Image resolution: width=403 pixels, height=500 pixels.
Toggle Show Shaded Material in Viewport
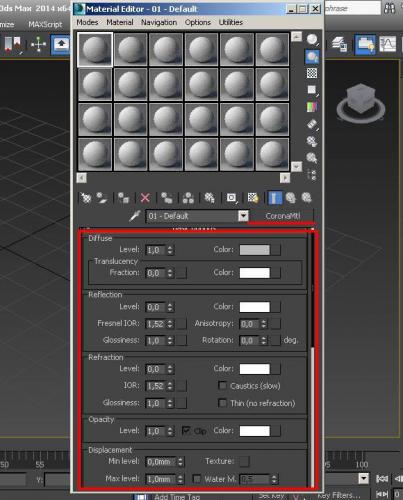click(x=253, y=198)
